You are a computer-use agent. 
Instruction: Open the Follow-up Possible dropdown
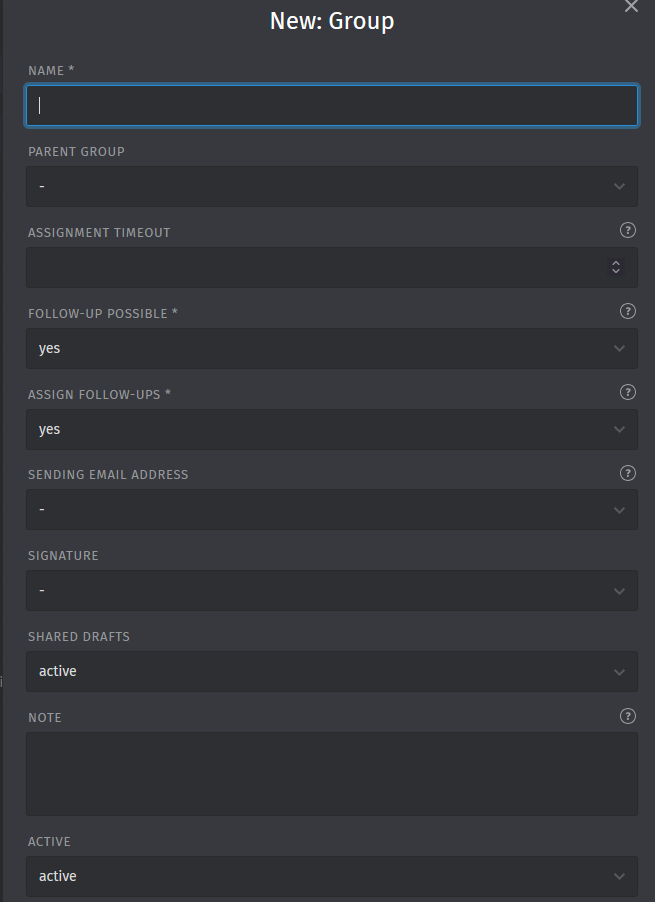coord(332,349)
